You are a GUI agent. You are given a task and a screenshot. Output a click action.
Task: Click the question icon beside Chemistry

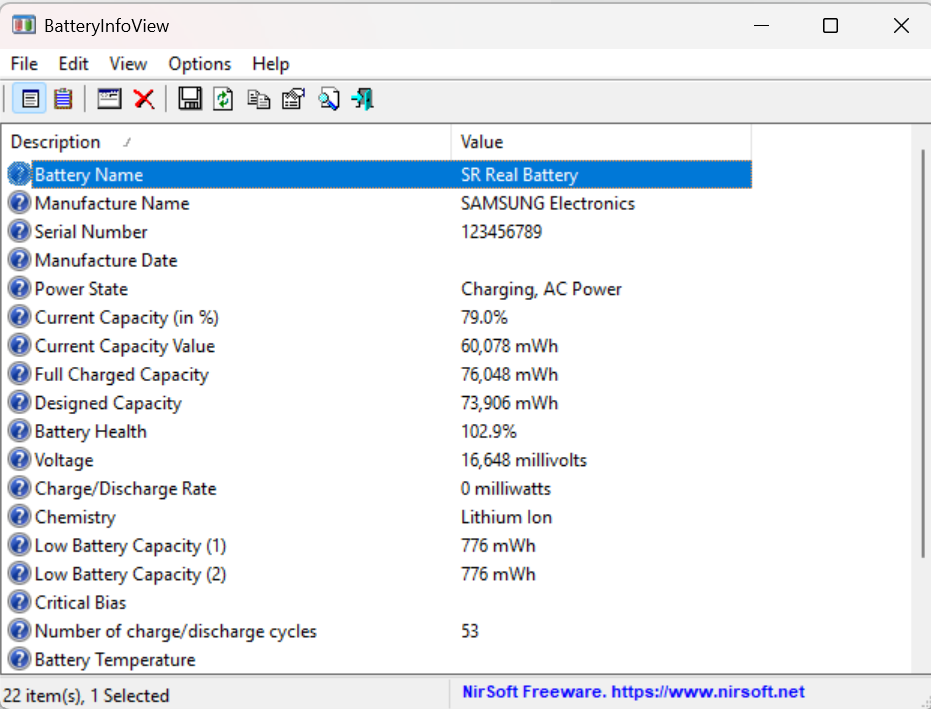tap(19, 516)
